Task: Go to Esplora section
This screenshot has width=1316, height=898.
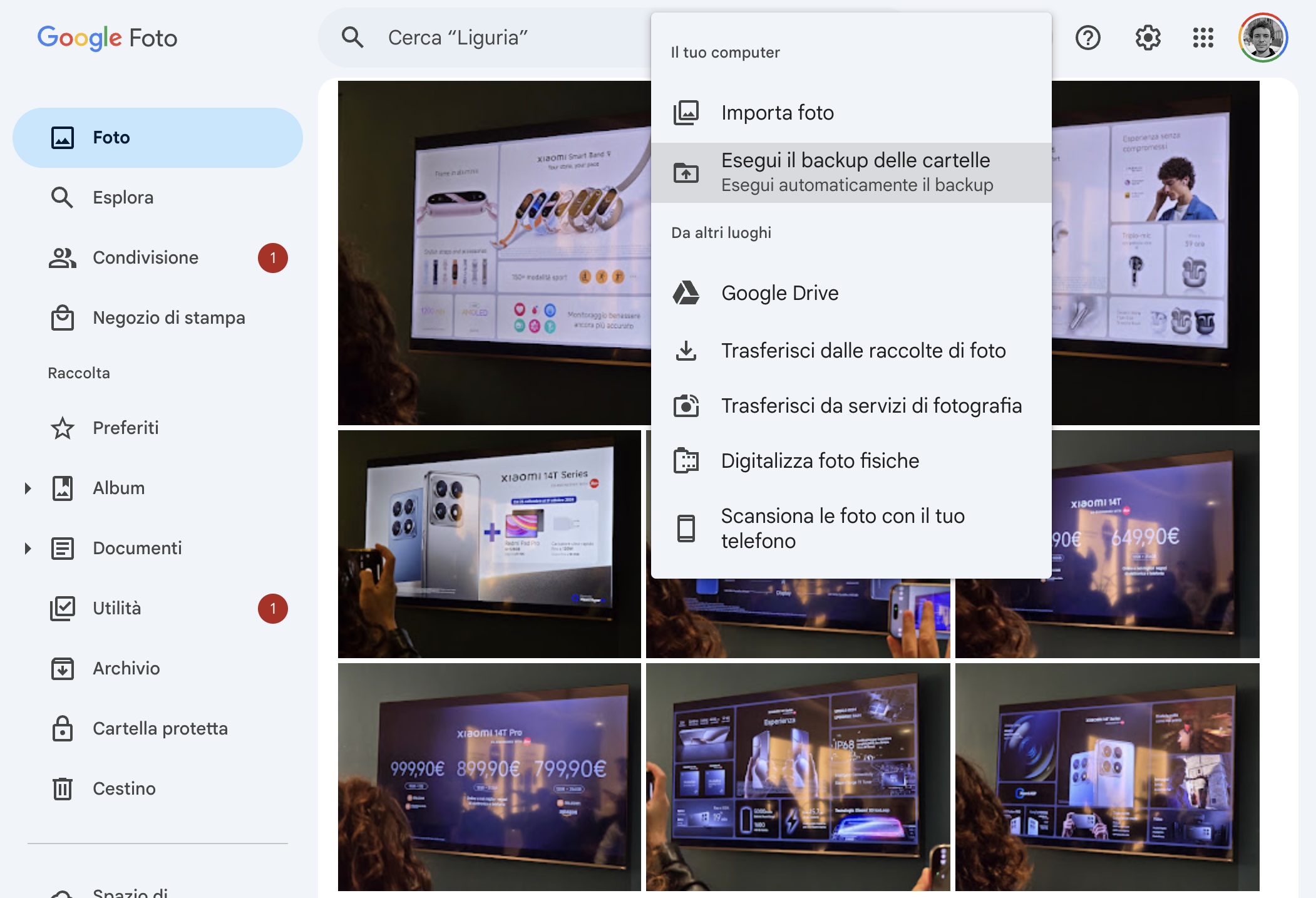Action: coord(158,198)
